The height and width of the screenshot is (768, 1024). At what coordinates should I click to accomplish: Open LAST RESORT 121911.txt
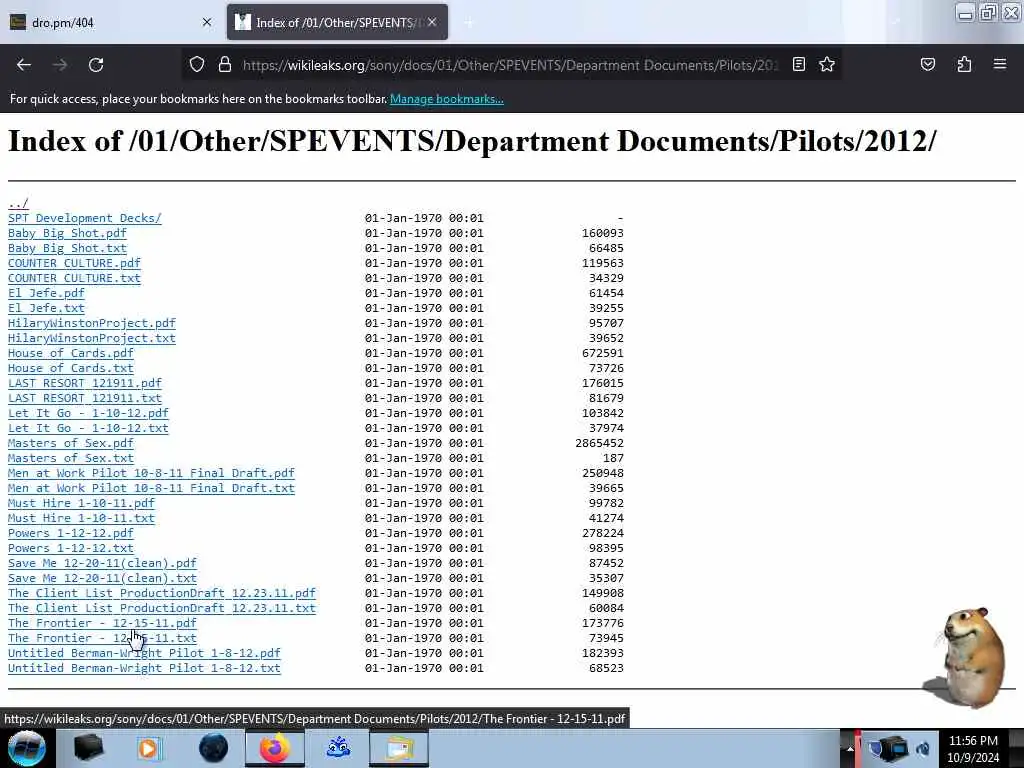click(x=85, y=398)
